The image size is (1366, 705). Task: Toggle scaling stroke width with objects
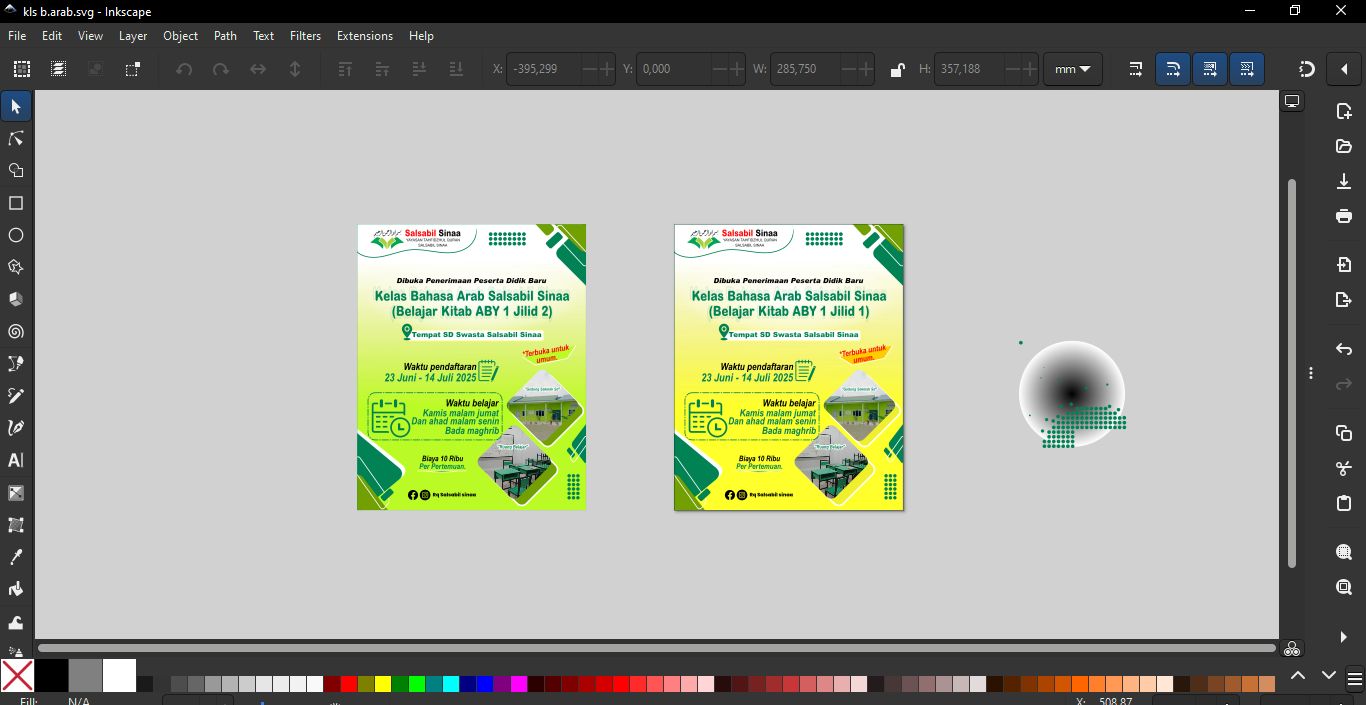coord(1136,69)
